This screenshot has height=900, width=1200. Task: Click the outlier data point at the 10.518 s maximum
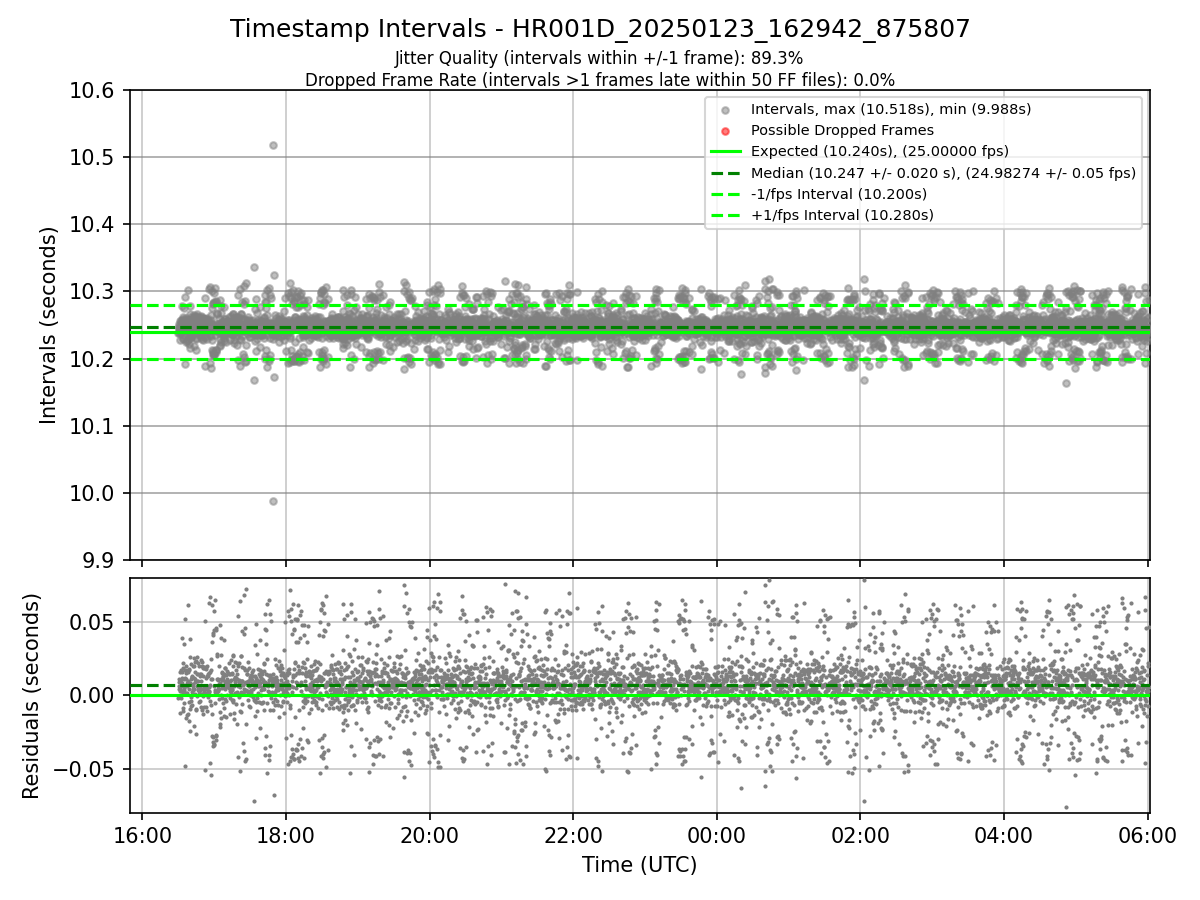click(x=273, y=145)
